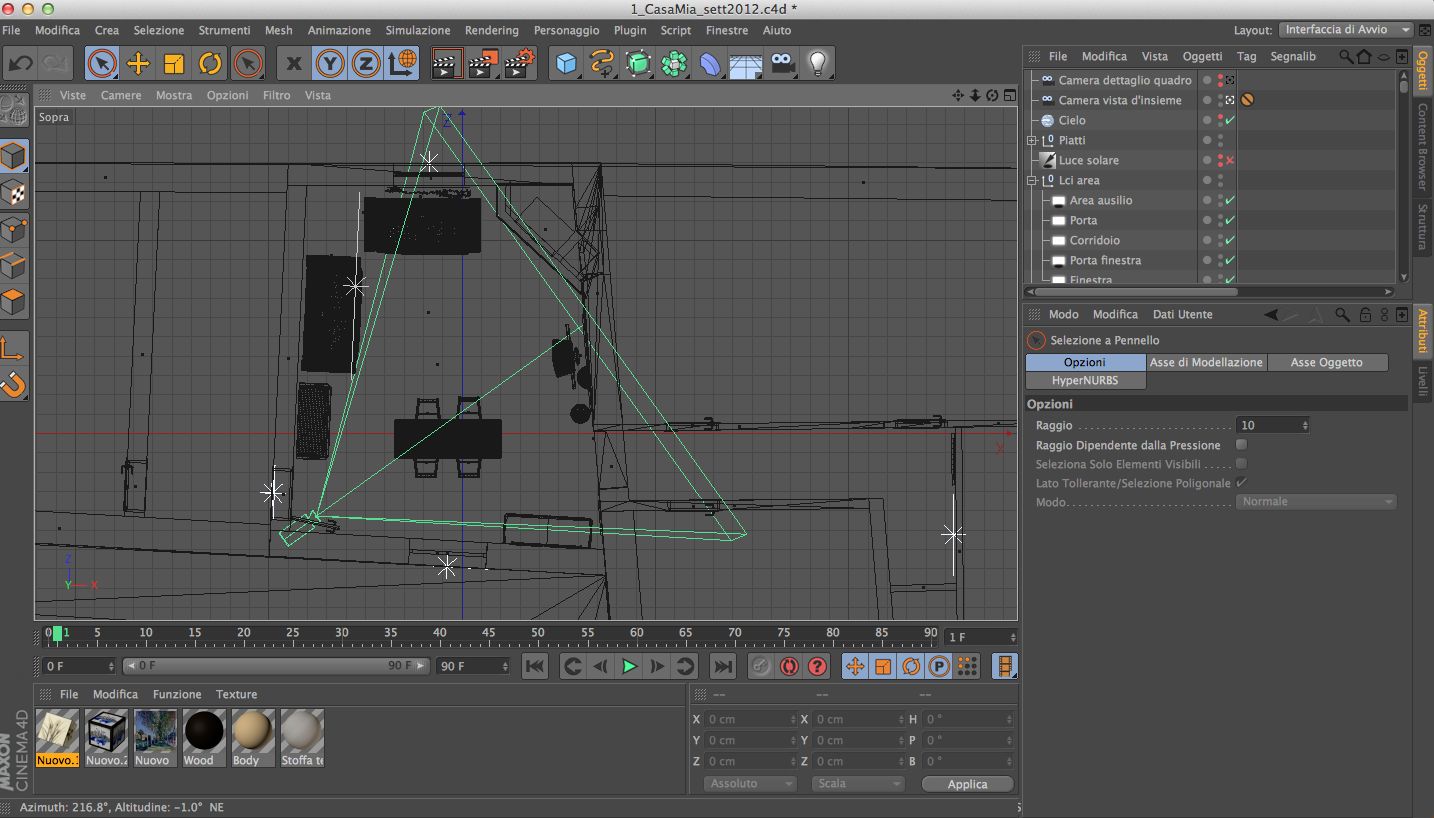Open Render Settings clapperboard icon

(518, 64)
